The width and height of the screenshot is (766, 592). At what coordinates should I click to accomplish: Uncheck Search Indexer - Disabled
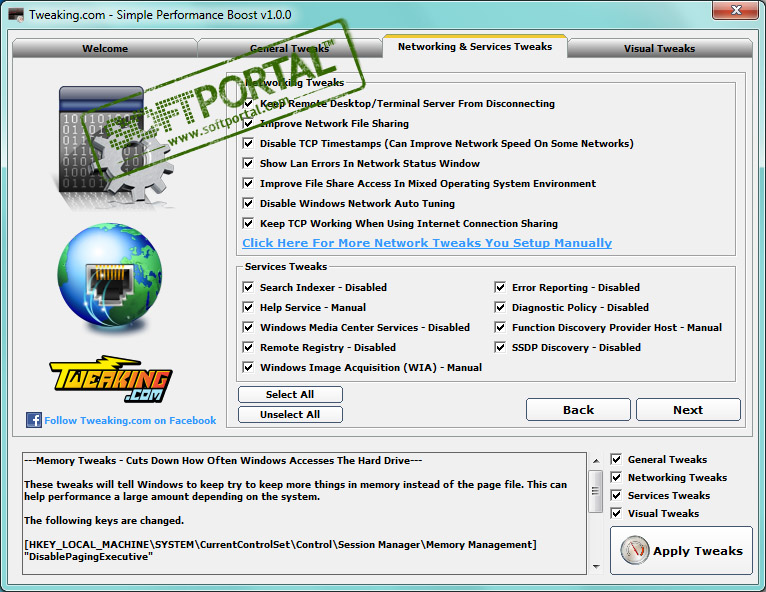[248, 287]
